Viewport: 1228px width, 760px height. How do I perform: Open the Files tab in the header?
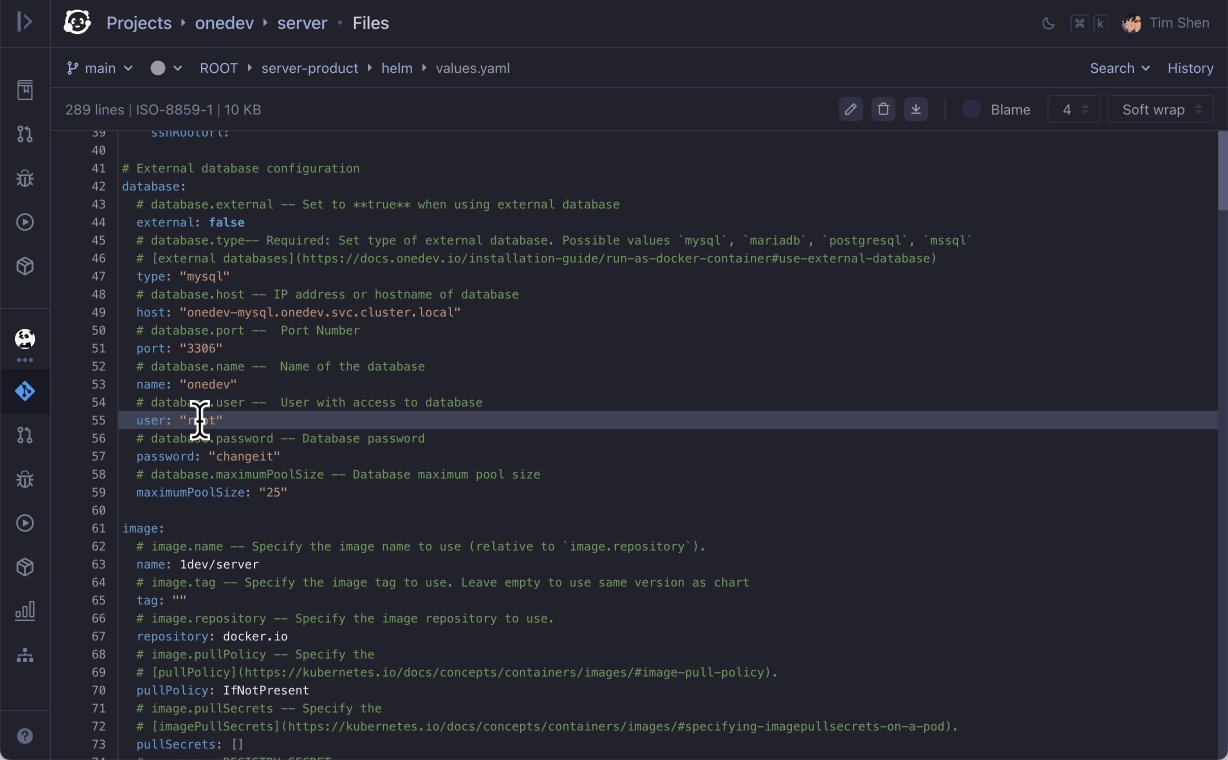click(x=371, y=23)
